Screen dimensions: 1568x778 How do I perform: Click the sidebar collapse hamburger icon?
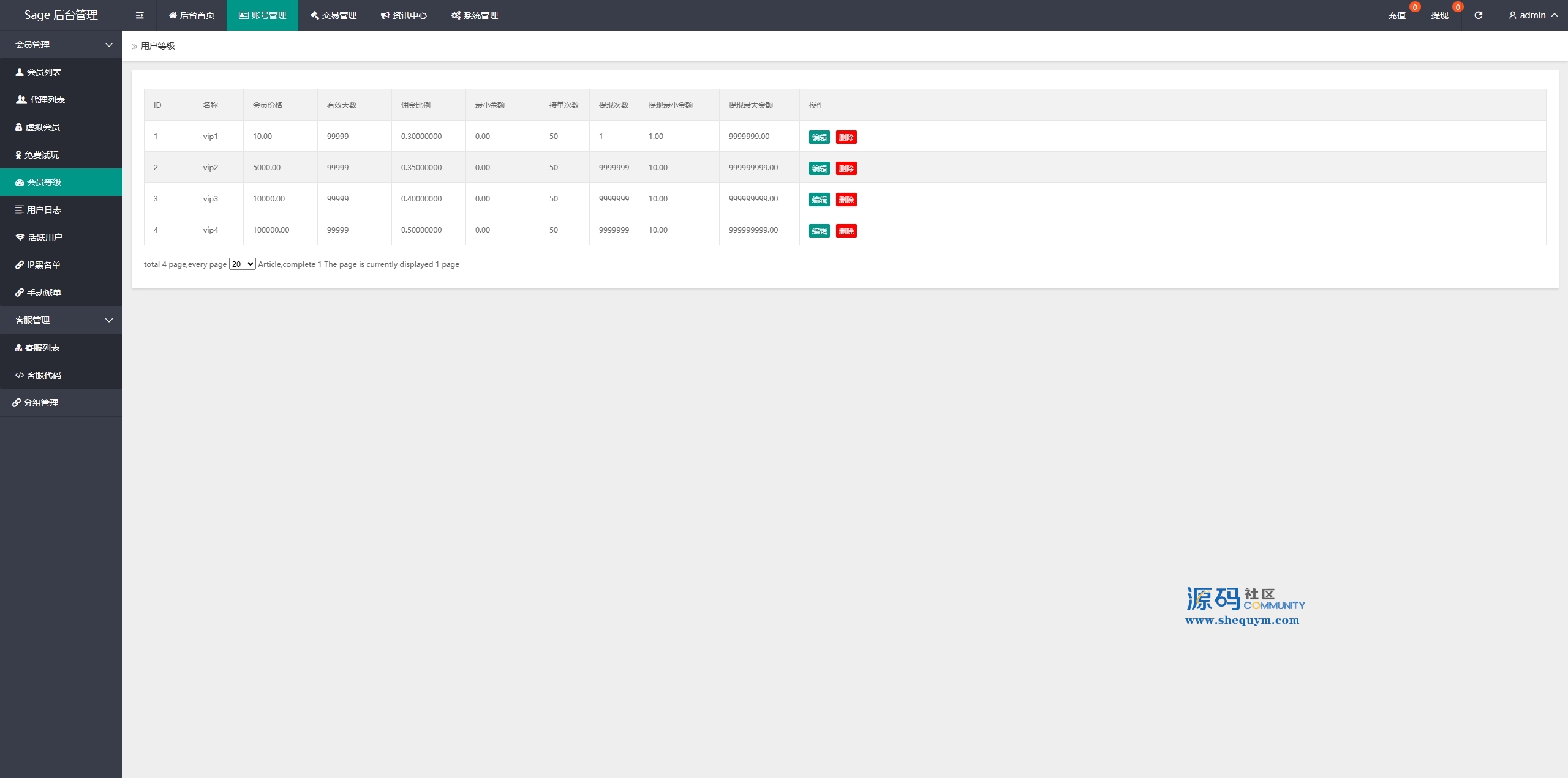click(140, 15)
